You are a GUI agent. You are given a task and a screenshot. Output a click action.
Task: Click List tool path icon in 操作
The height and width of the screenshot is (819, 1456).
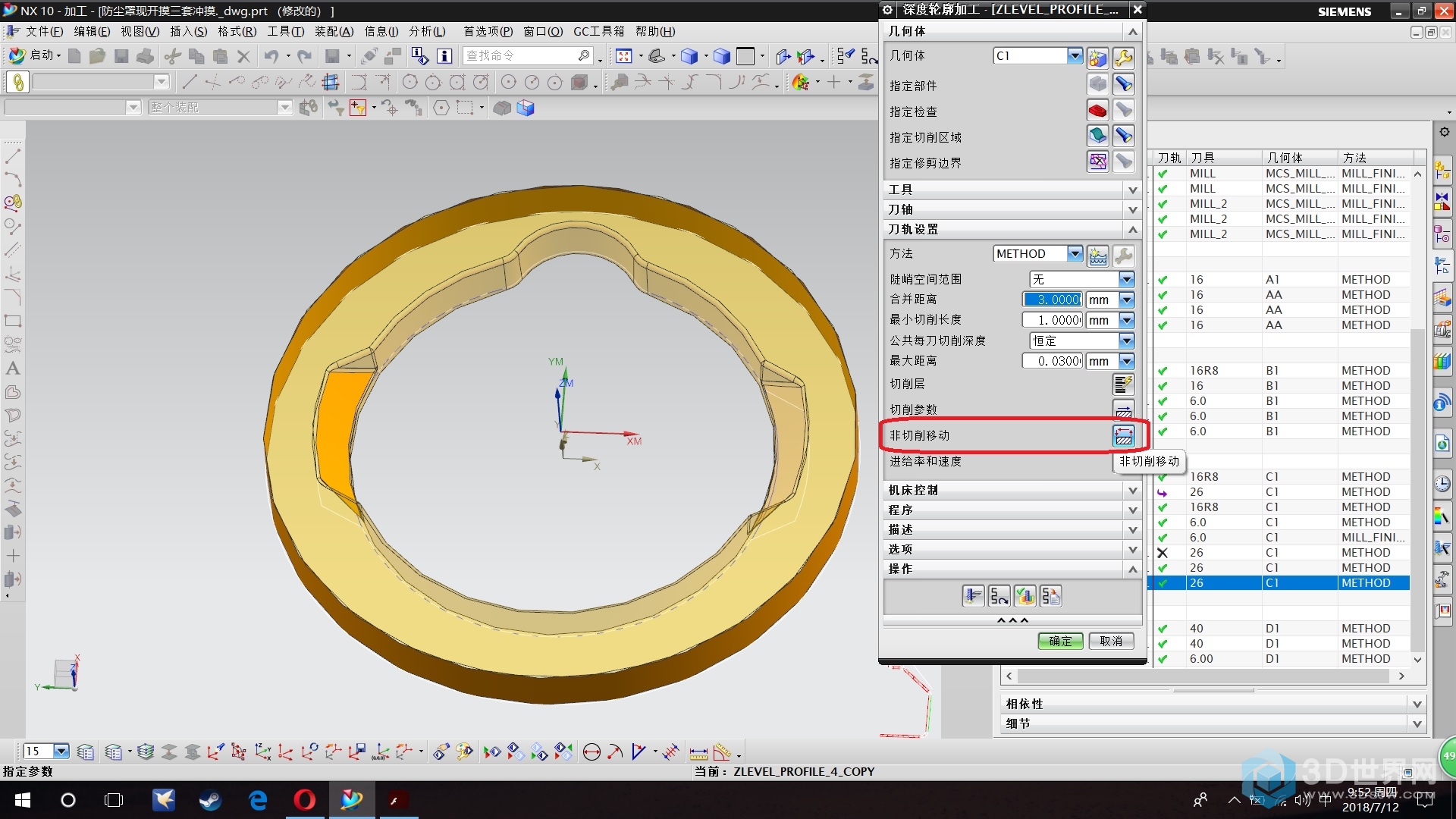[x=1051, y=596]
